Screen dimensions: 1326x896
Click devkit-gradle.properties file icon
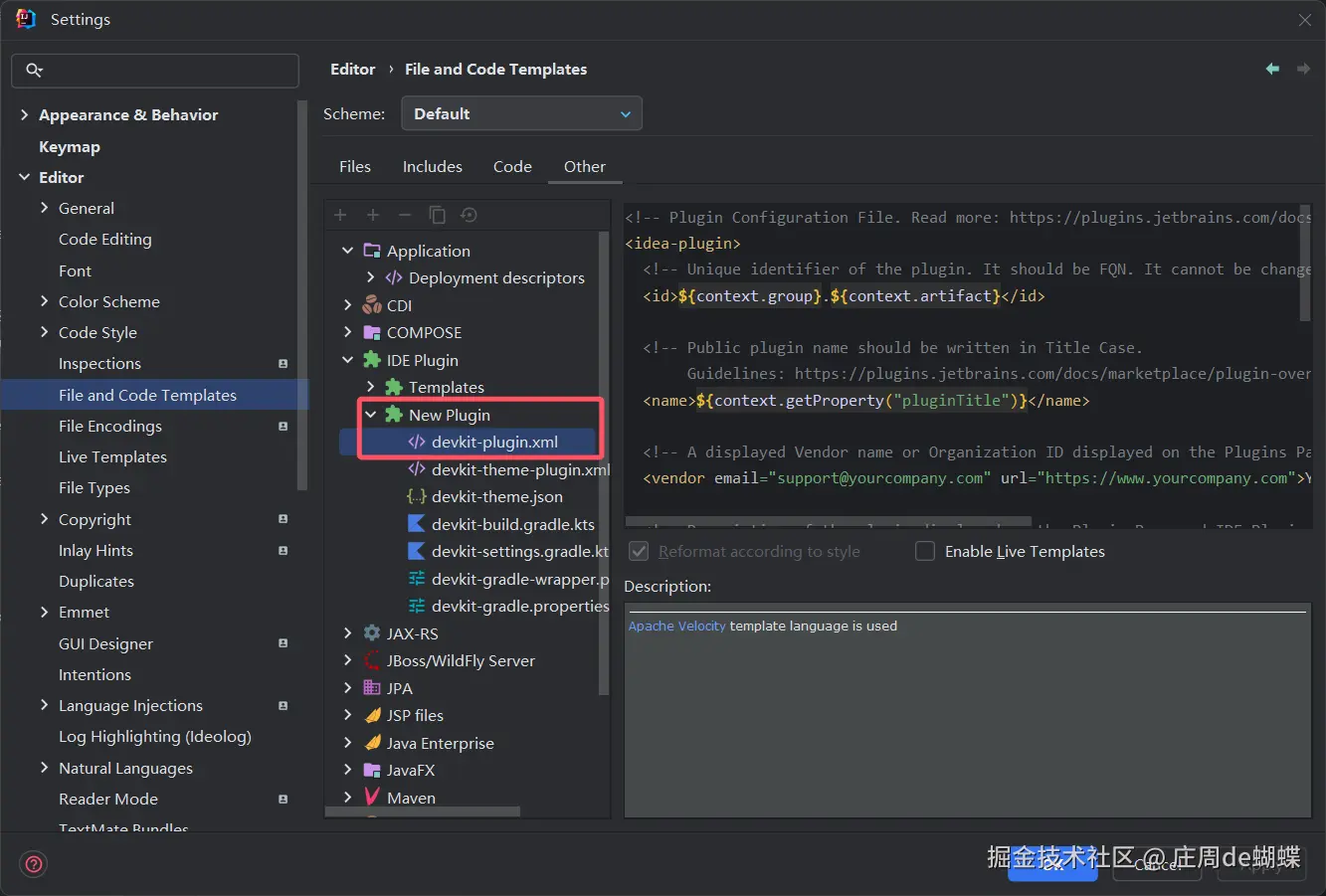pos(417,606)
